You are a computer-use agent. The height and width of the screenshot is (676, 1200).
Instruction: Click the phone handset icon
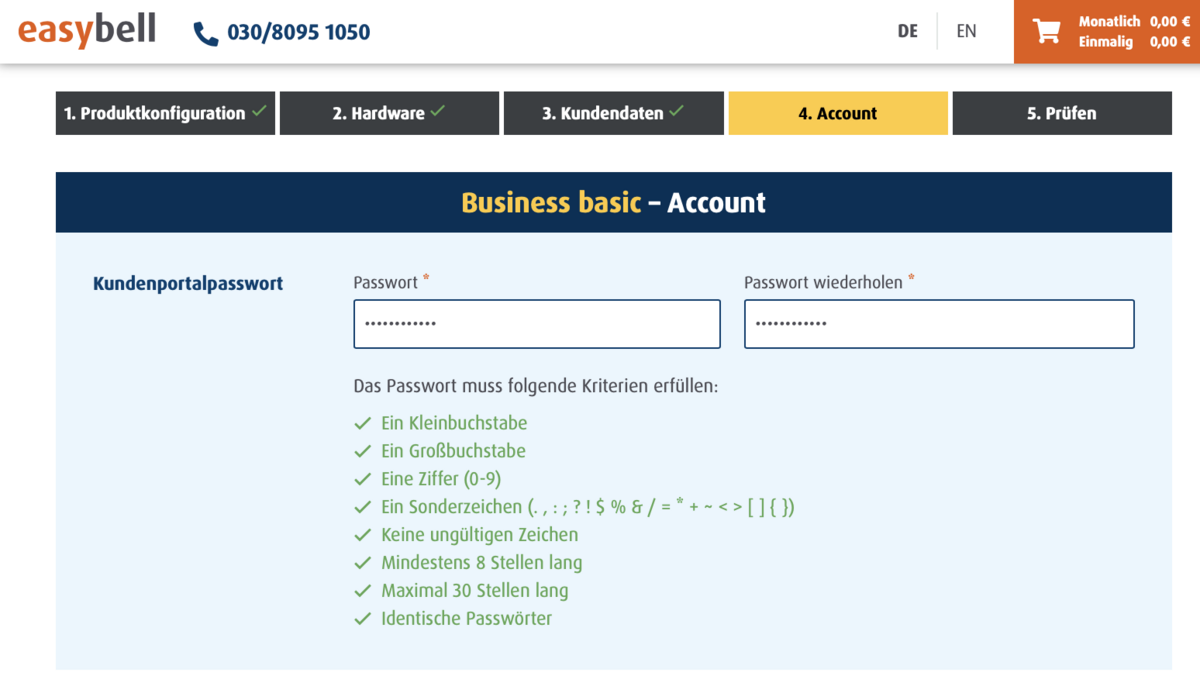205,33
